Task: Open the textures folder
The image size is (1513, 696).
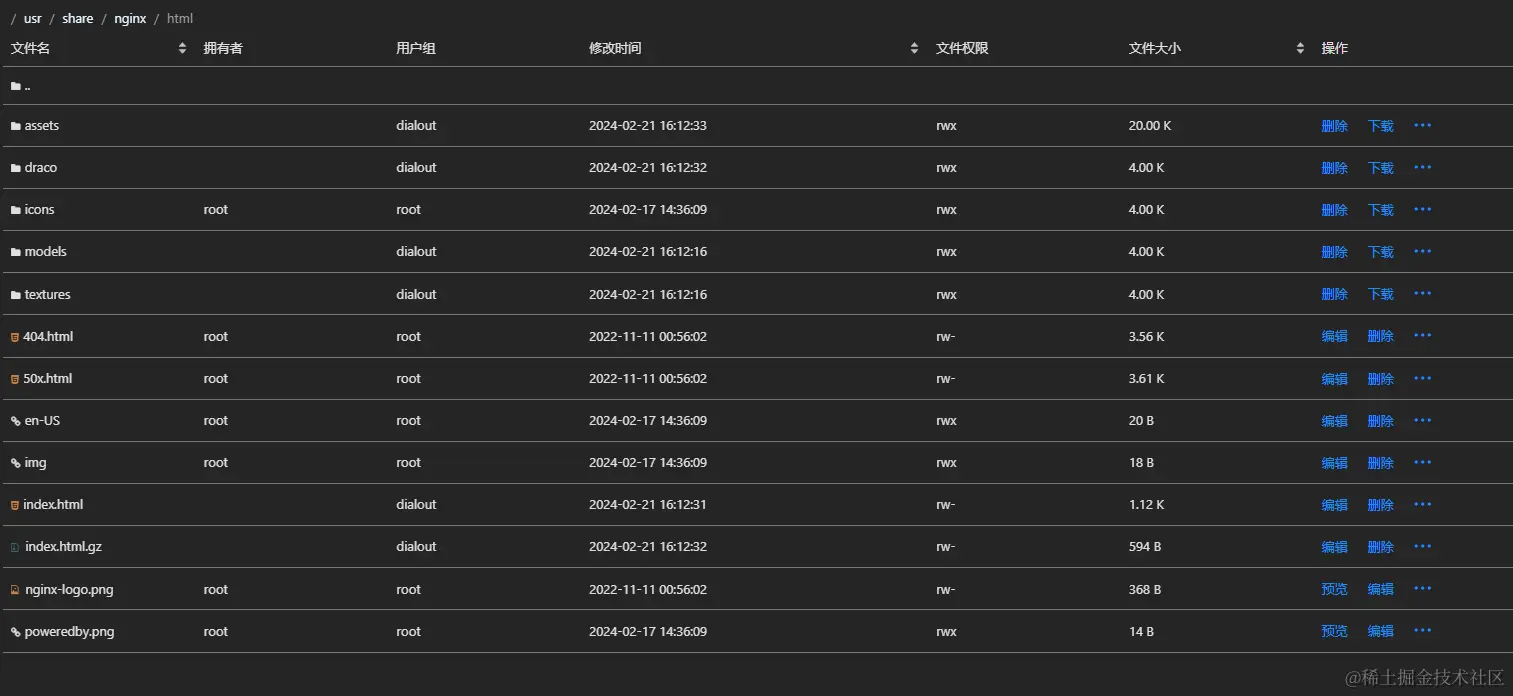Action: click(x=47, y=295)
